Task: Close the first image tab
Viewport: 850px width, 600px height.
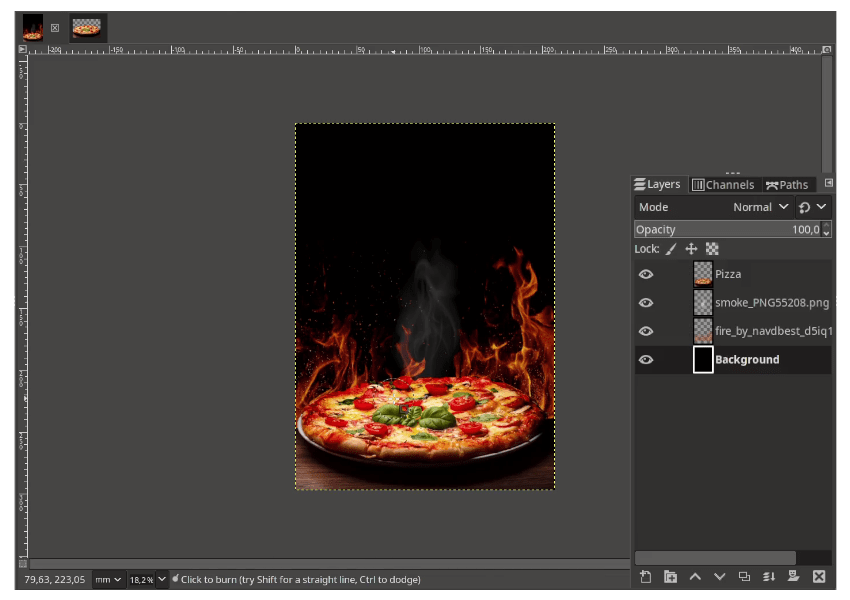Action: [x=55, y=28]
